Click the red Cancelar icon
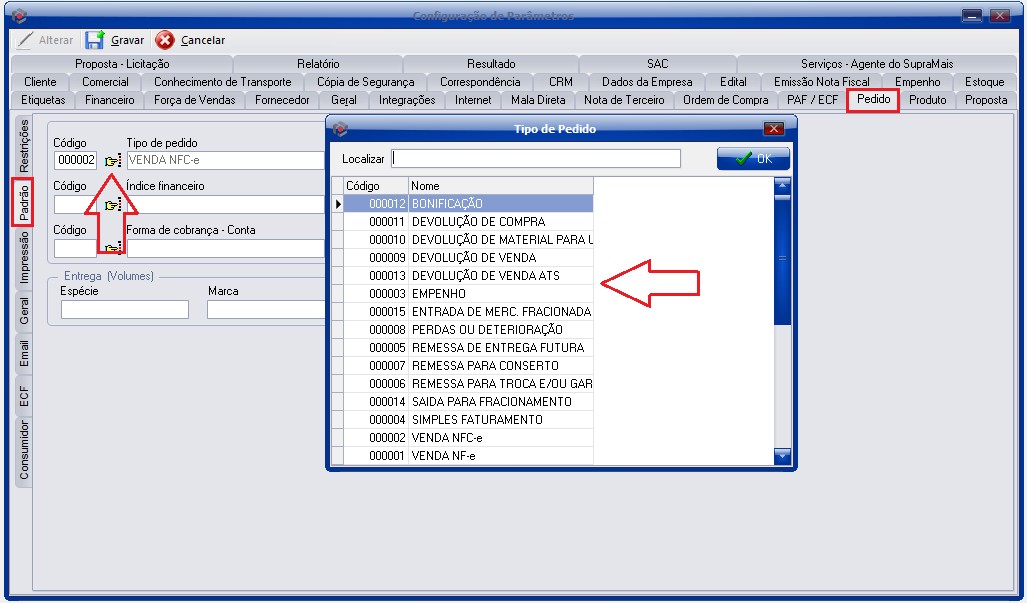Image resolution: width=1027 pixels, height=603 pixels. [x=165, y=40]
